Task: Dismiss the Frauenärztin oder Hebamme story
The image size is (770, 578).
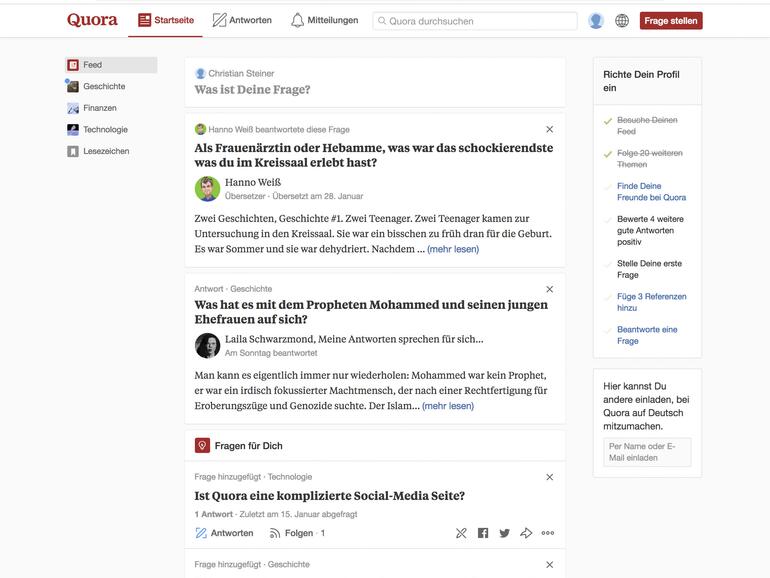Action: click(550, 129)
